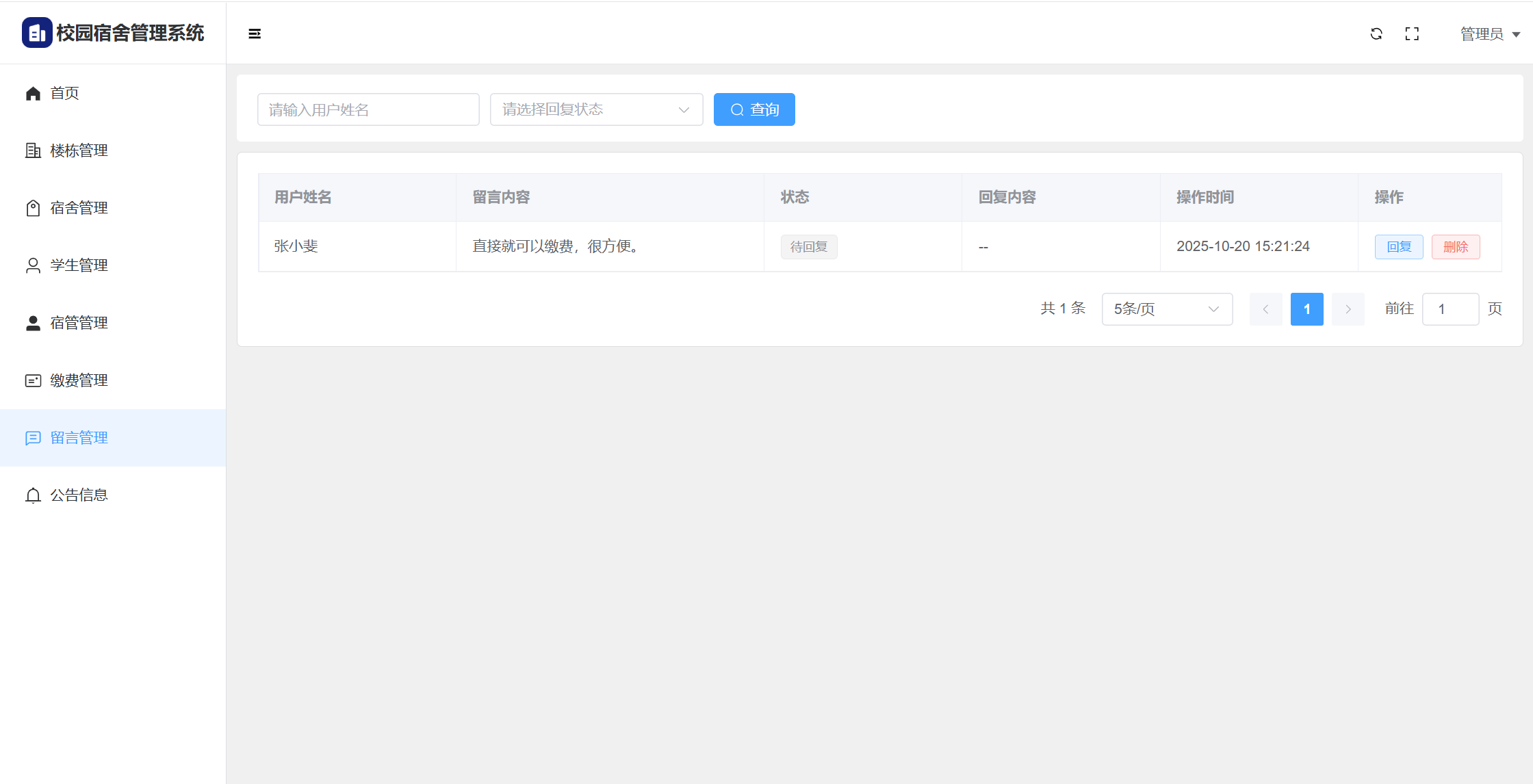Open the 管理员 user dropdown
This screenshot has height=784, width=1533.
click(x=1489, y=34)
